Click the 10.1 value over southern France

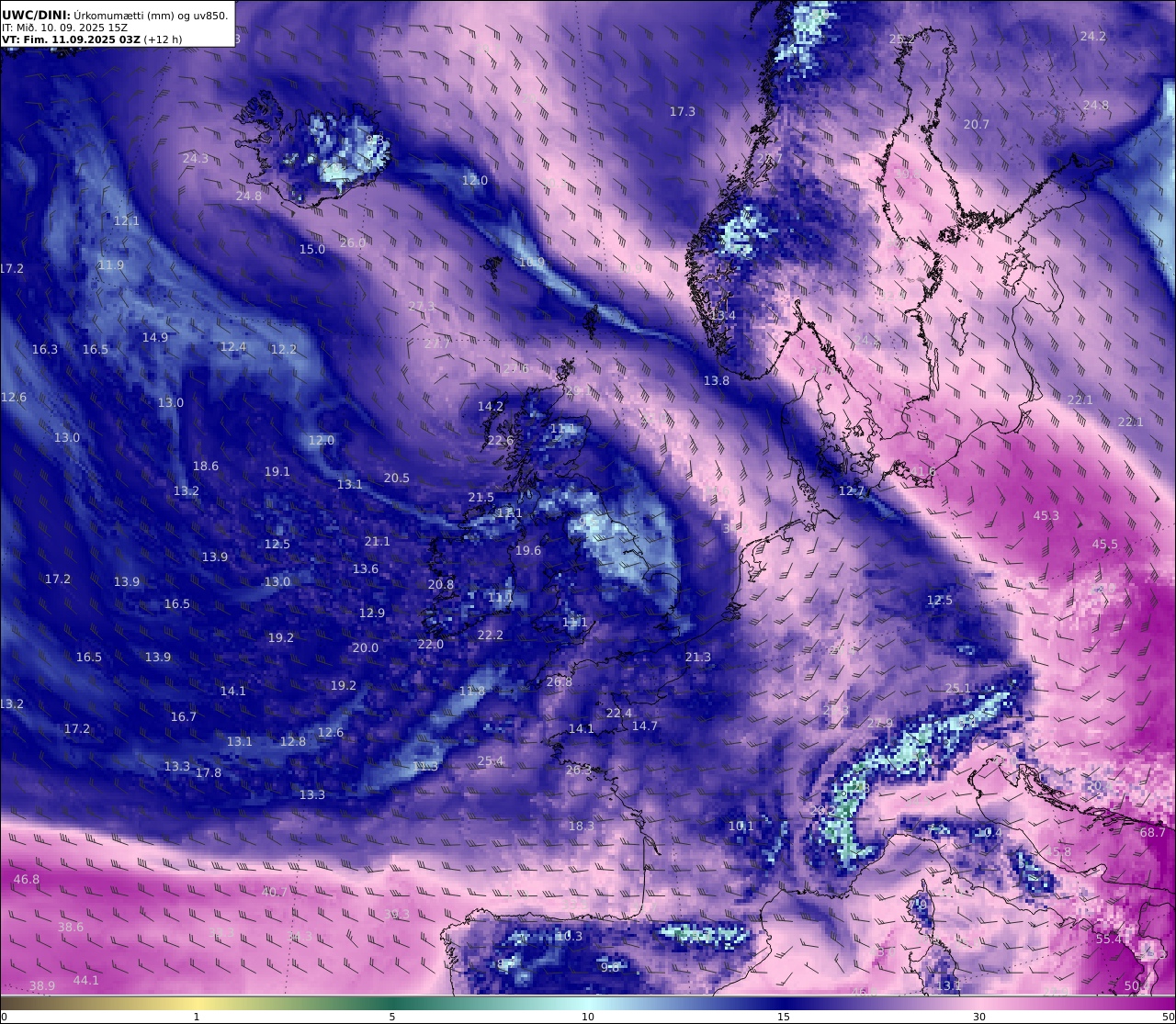[741, 827]
